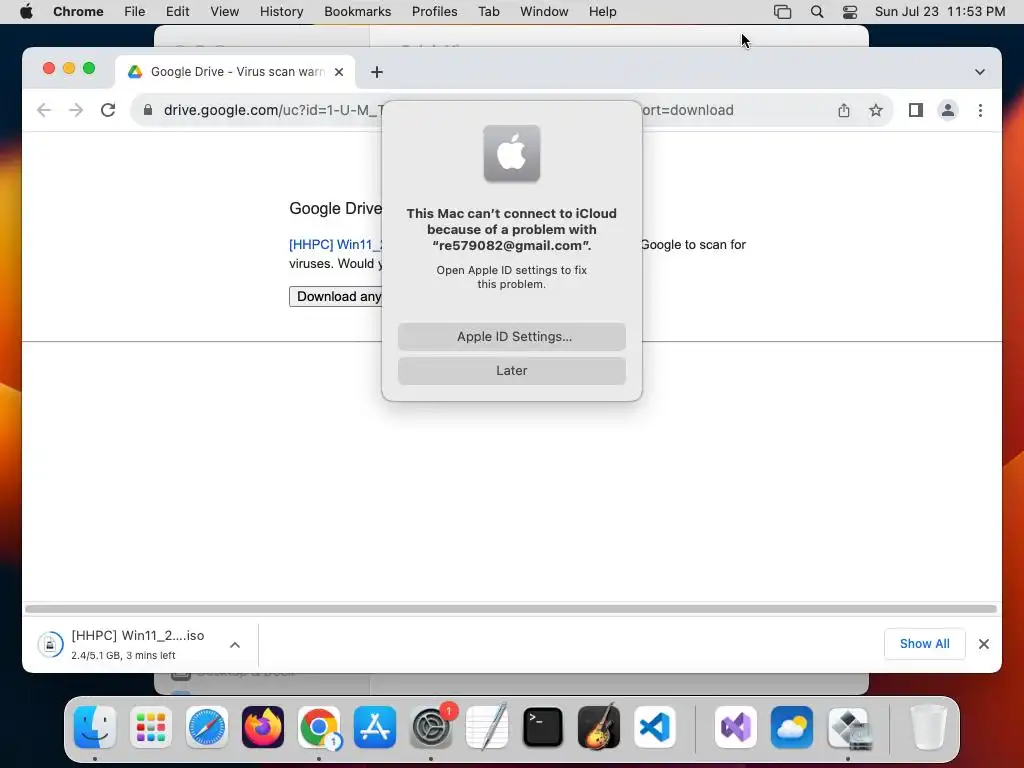The height and width of the screenshot is (768, 1024).
Task: Open System Settings from the dock
Action: point(431,727)
